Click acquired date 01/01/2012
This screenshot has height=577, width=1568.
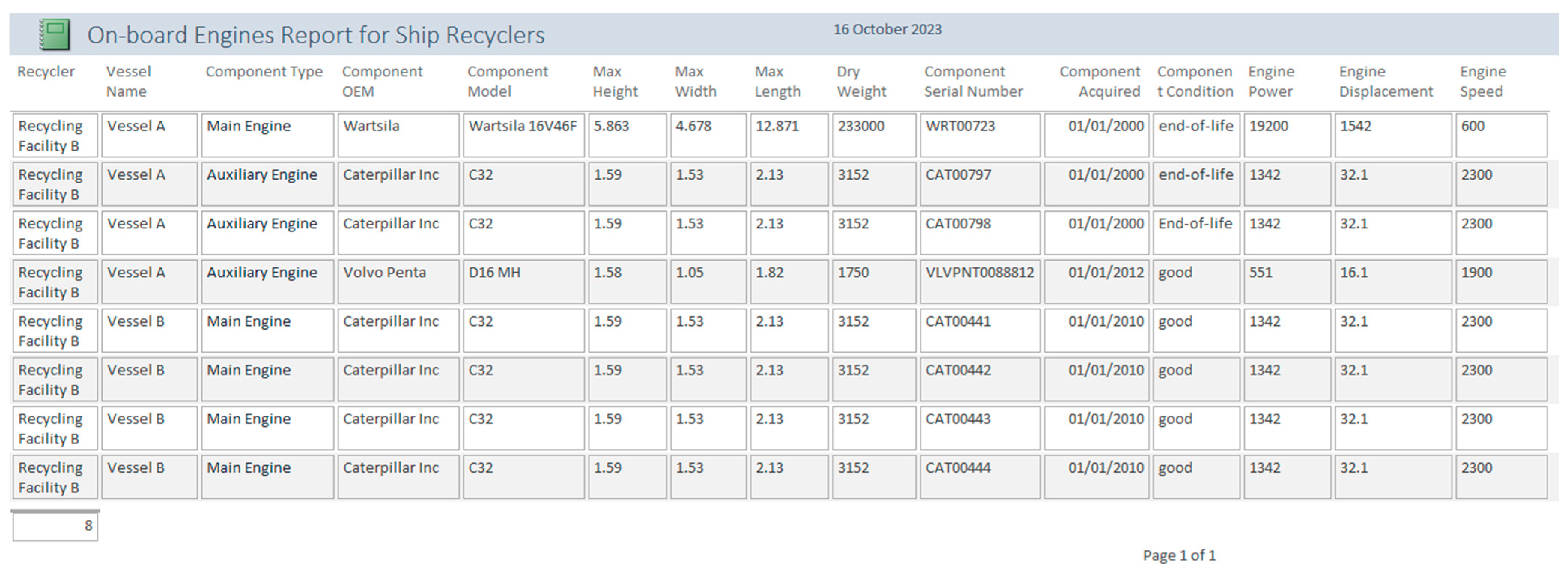(x=1096, y=280)
